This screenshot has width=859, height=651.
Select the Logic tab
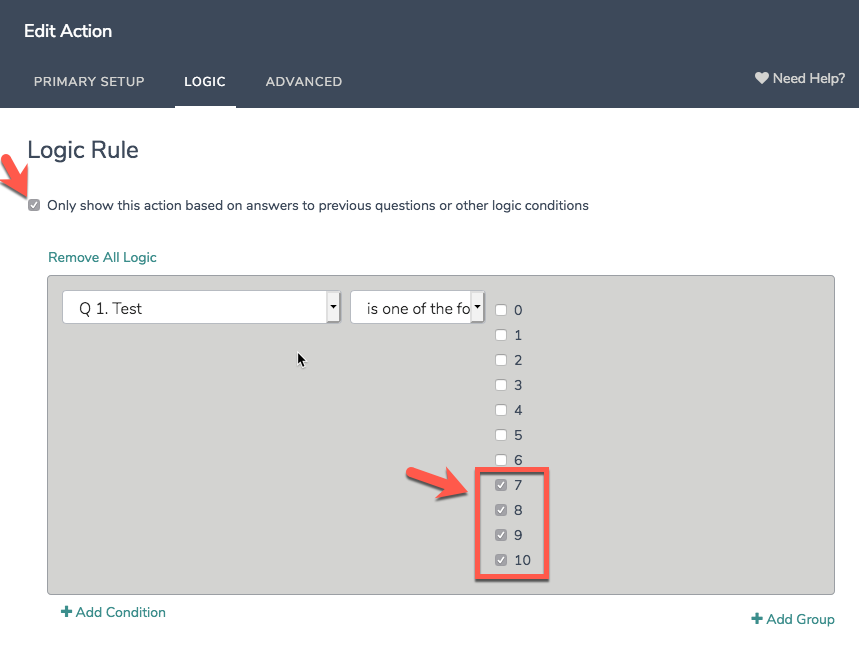[205, 82]
